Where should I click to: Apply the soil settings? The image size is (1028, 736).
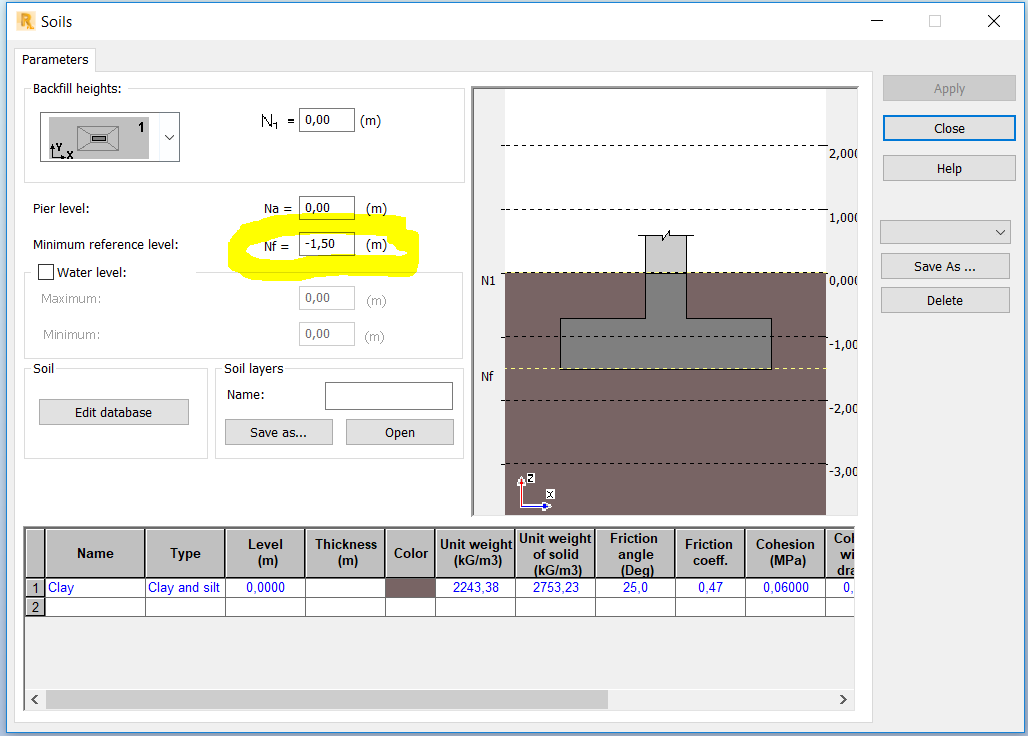[948, 88]
